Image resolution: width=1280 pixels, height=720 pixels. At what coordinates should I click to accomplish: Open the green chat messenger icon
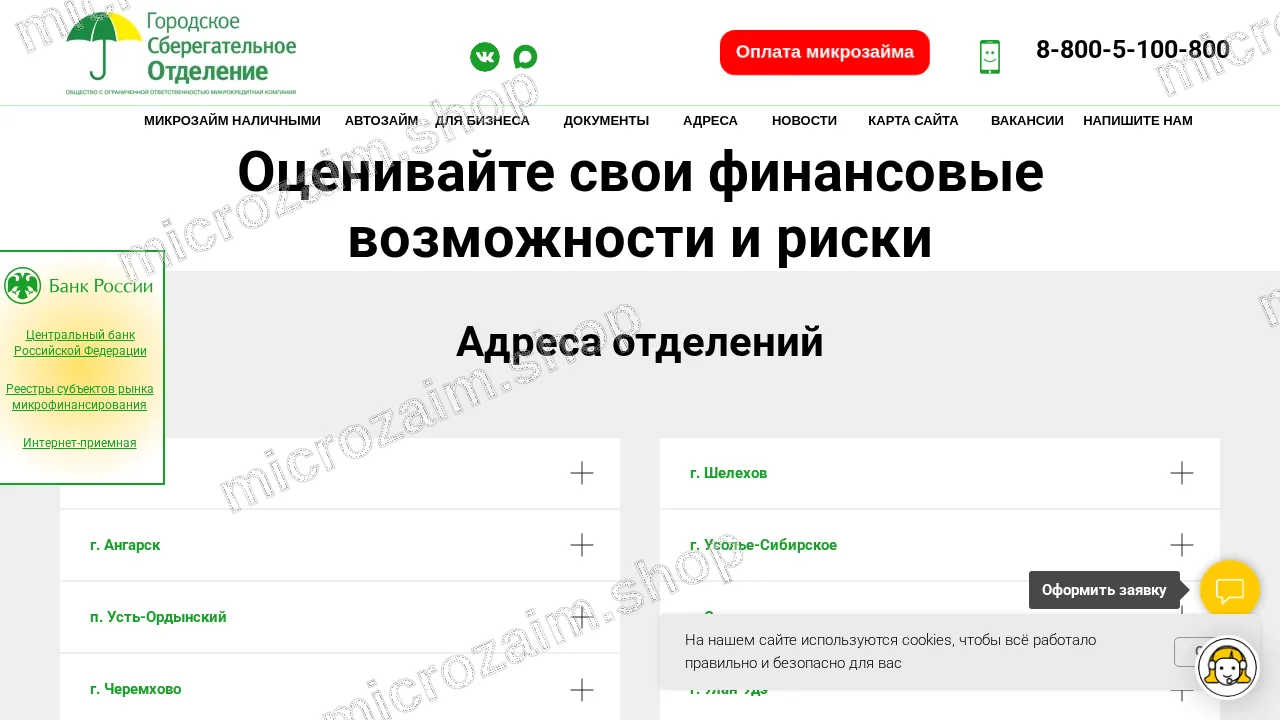(x=525, y=57)
